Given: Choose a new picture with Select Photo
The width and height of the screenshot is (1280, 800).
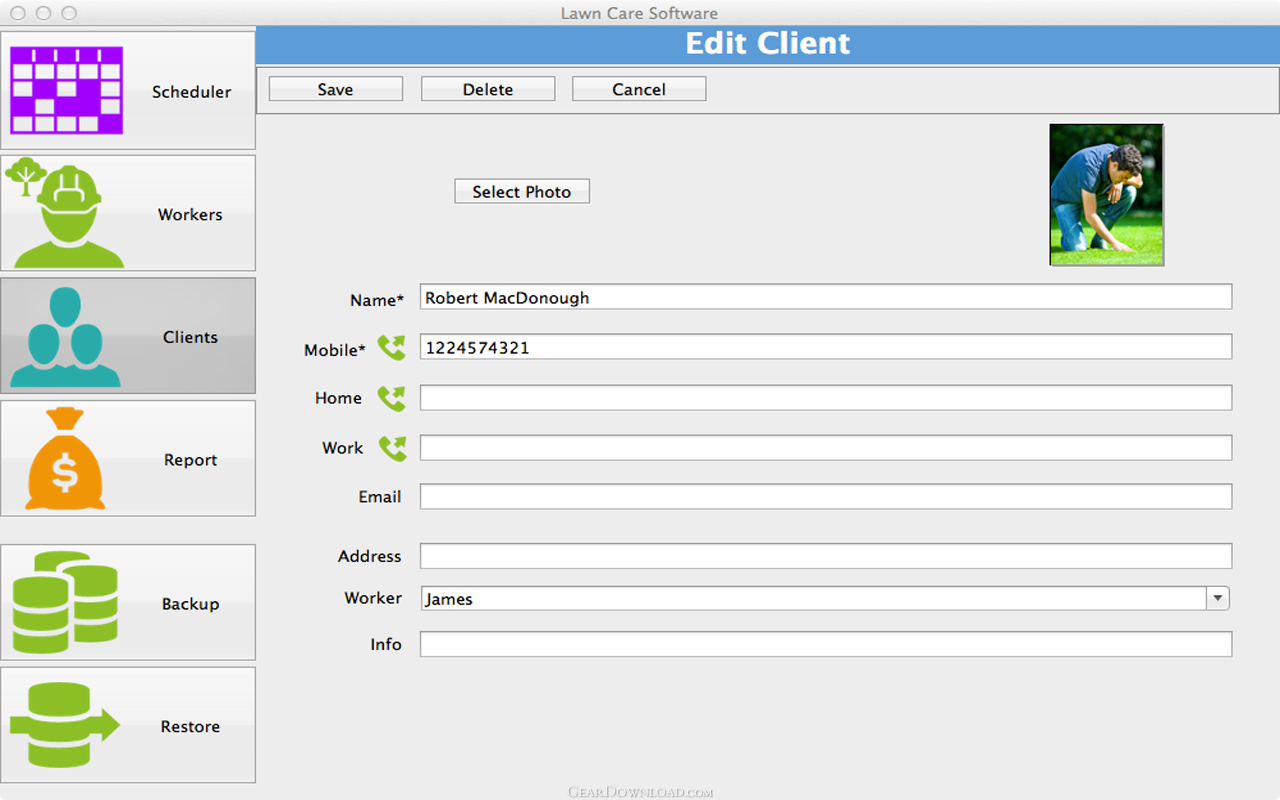Looking at the screenshot, I should point(522,191).
